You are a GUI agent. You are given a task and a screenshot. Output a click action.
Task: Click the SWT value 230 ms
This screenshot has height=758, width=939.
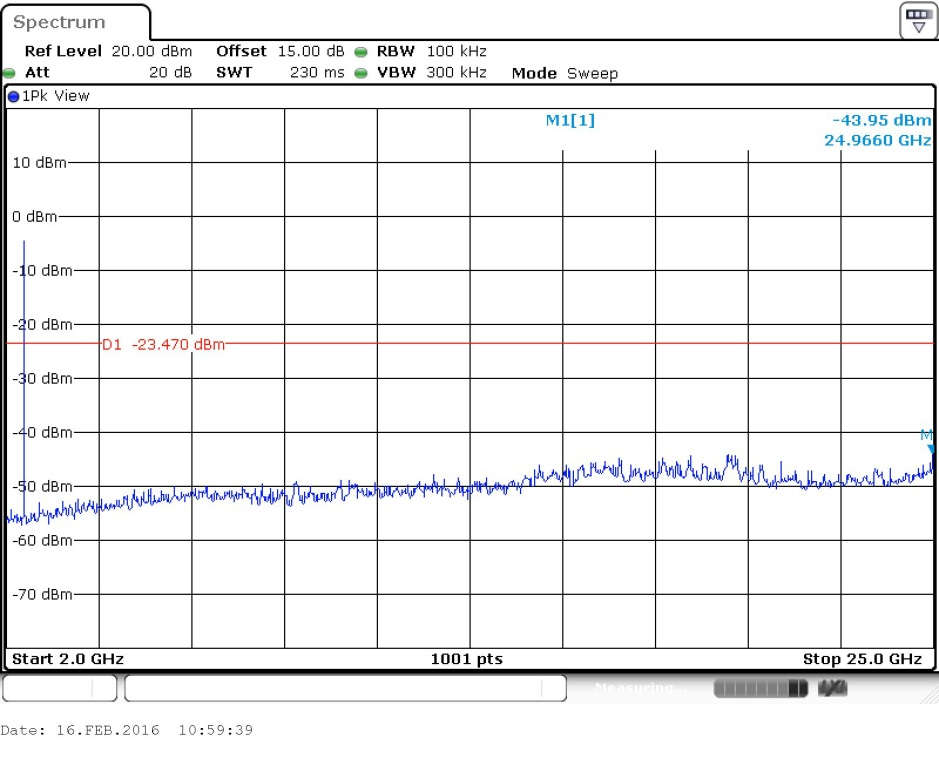click(317, 72)
